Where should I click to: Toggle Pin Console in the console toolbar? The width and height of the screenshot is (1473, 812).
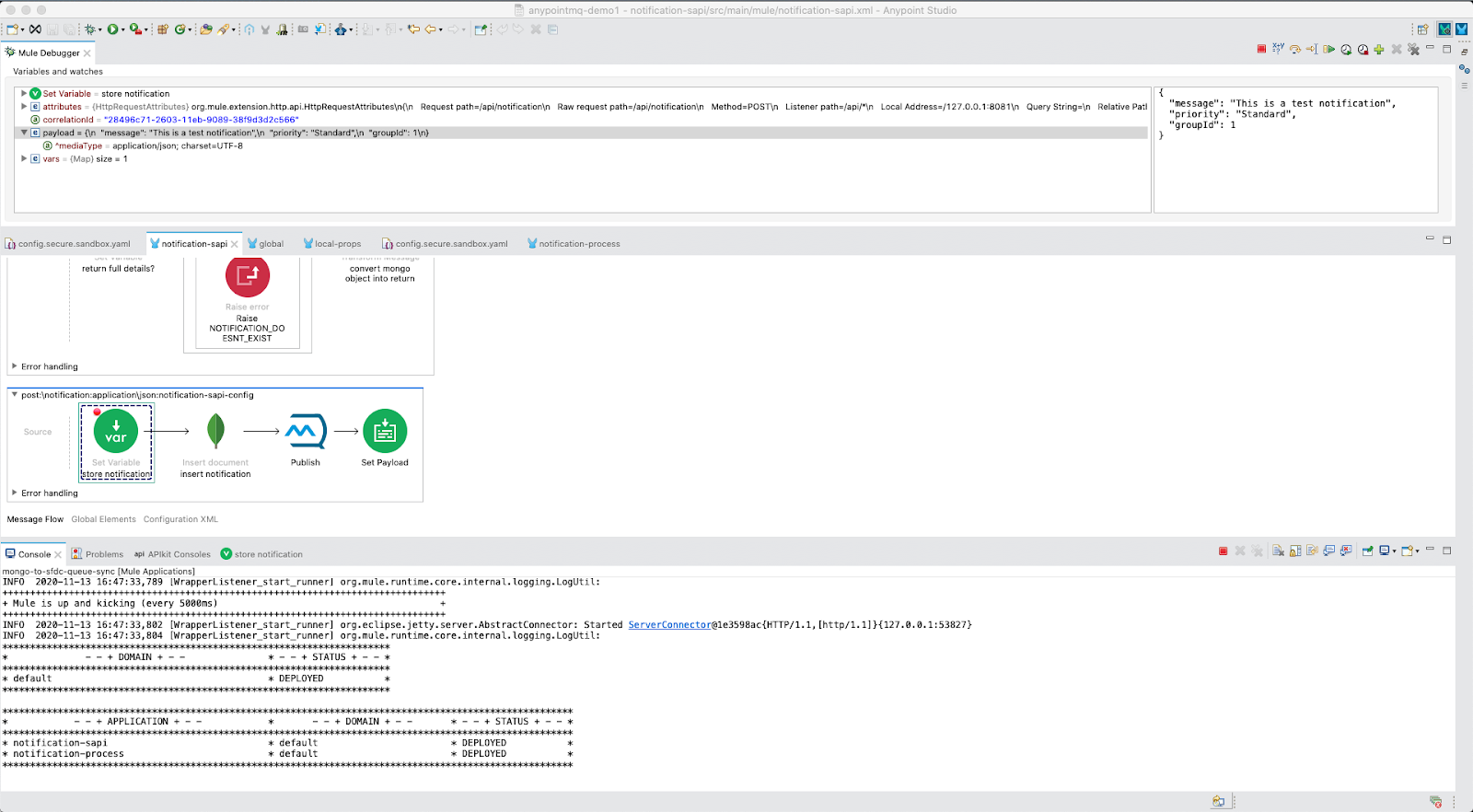pos(1368,551)
